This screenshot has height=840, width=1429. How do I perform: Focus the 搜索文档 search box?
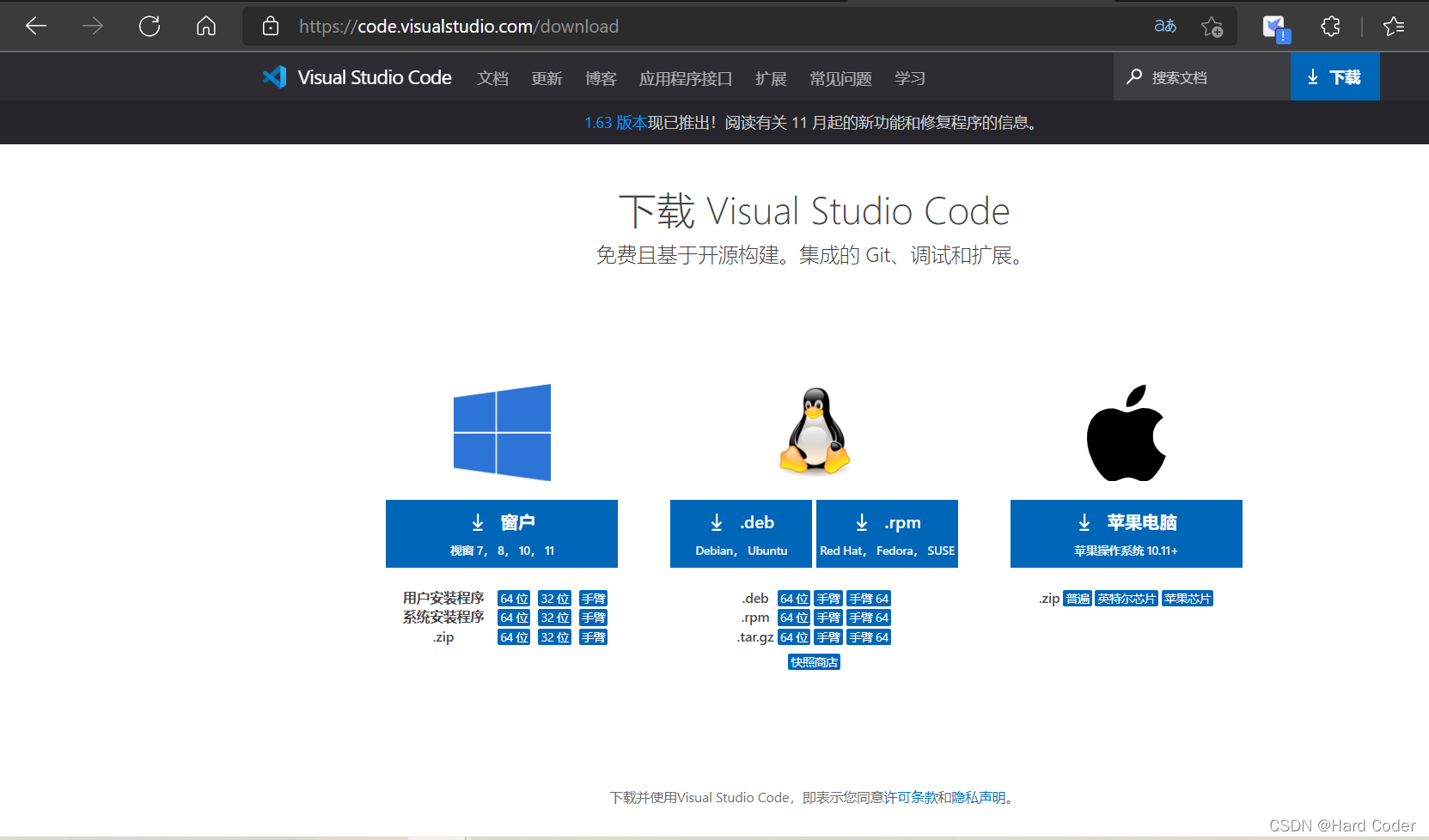click(x=1202, y=76)
